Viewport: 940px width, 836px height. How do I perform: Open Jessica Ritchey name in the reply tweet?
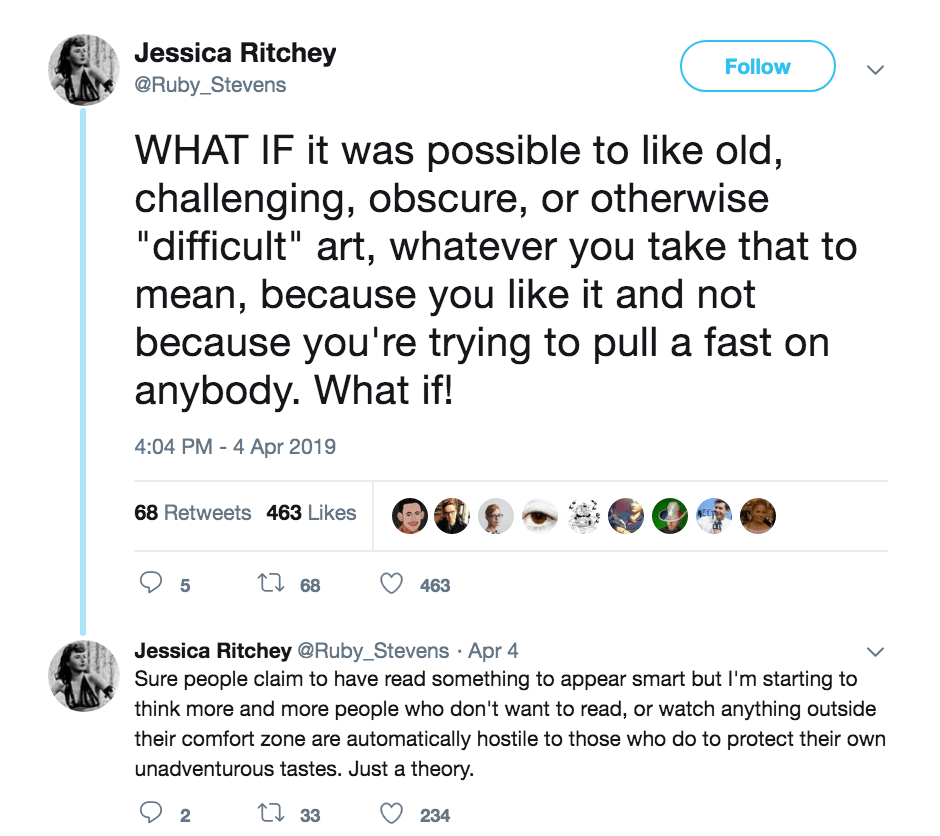coord(213,651)
